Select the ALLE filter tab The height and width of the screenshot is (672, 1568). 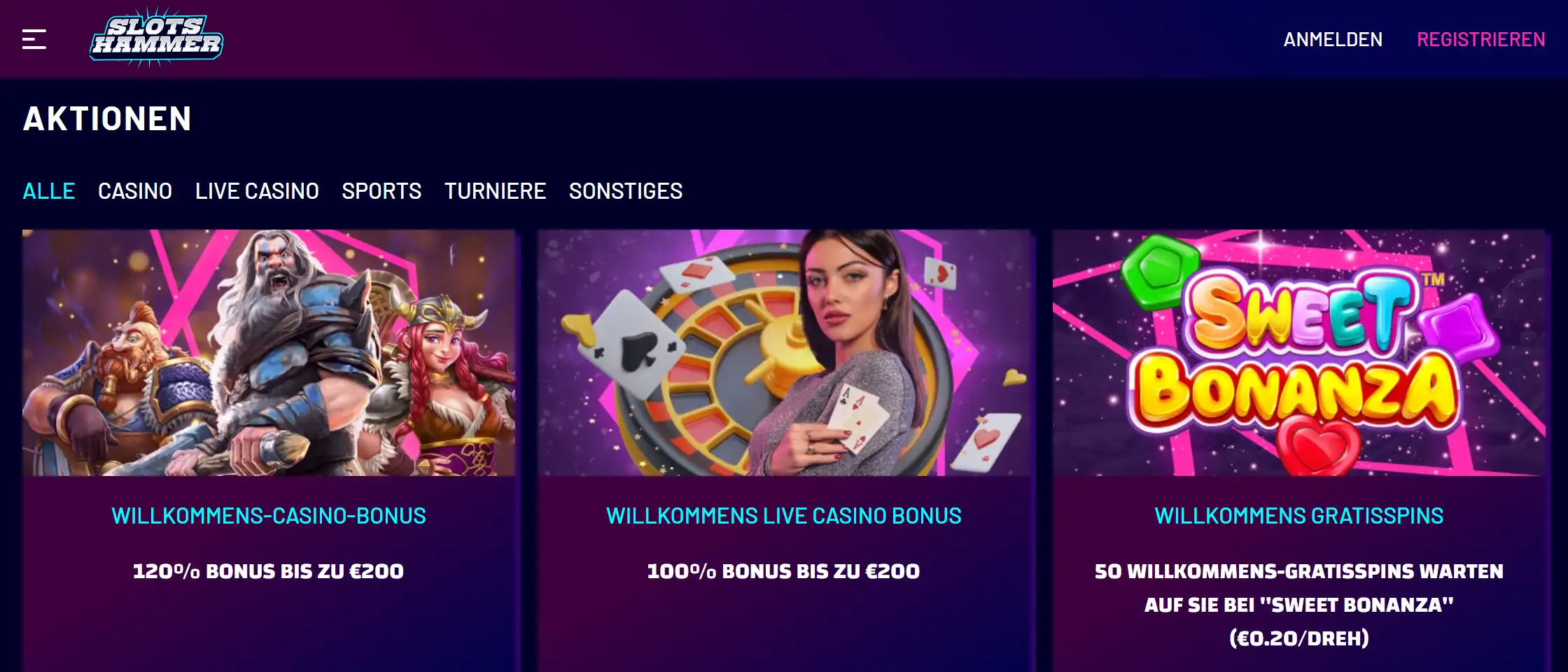click(x=49, y=191)
